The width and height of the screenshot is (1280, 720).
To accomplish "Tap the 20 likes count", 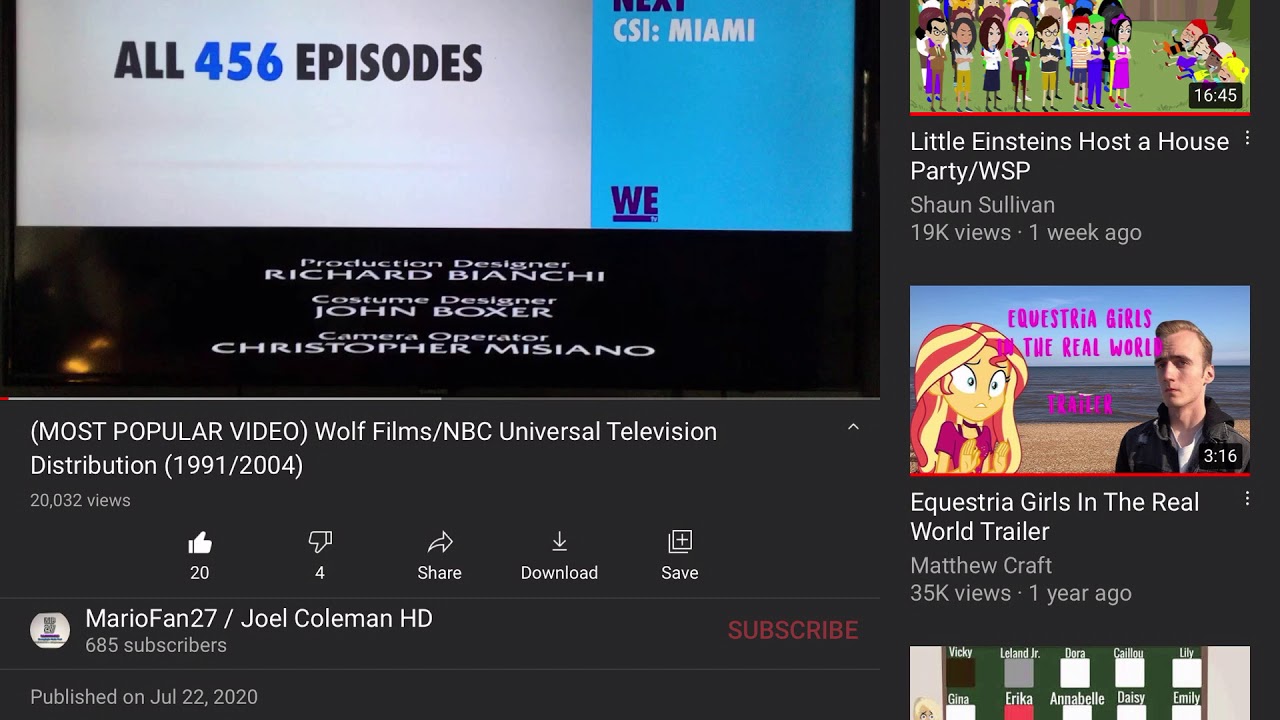I will tap(200, 573).
